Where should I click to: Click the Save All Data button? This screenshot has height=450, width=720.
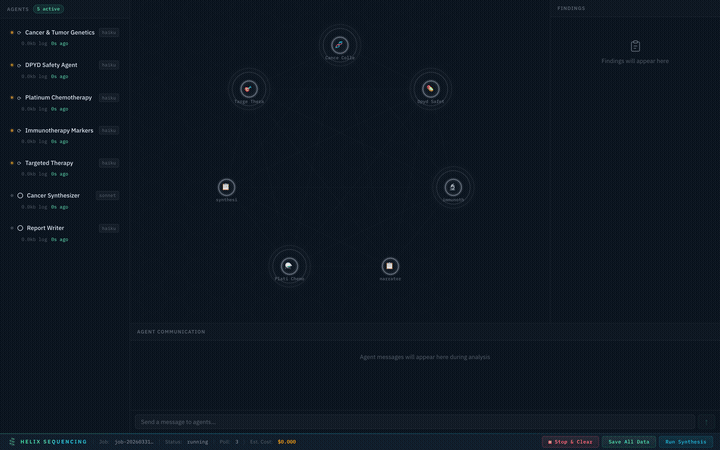pyautogui.click(x=629, y=442)
